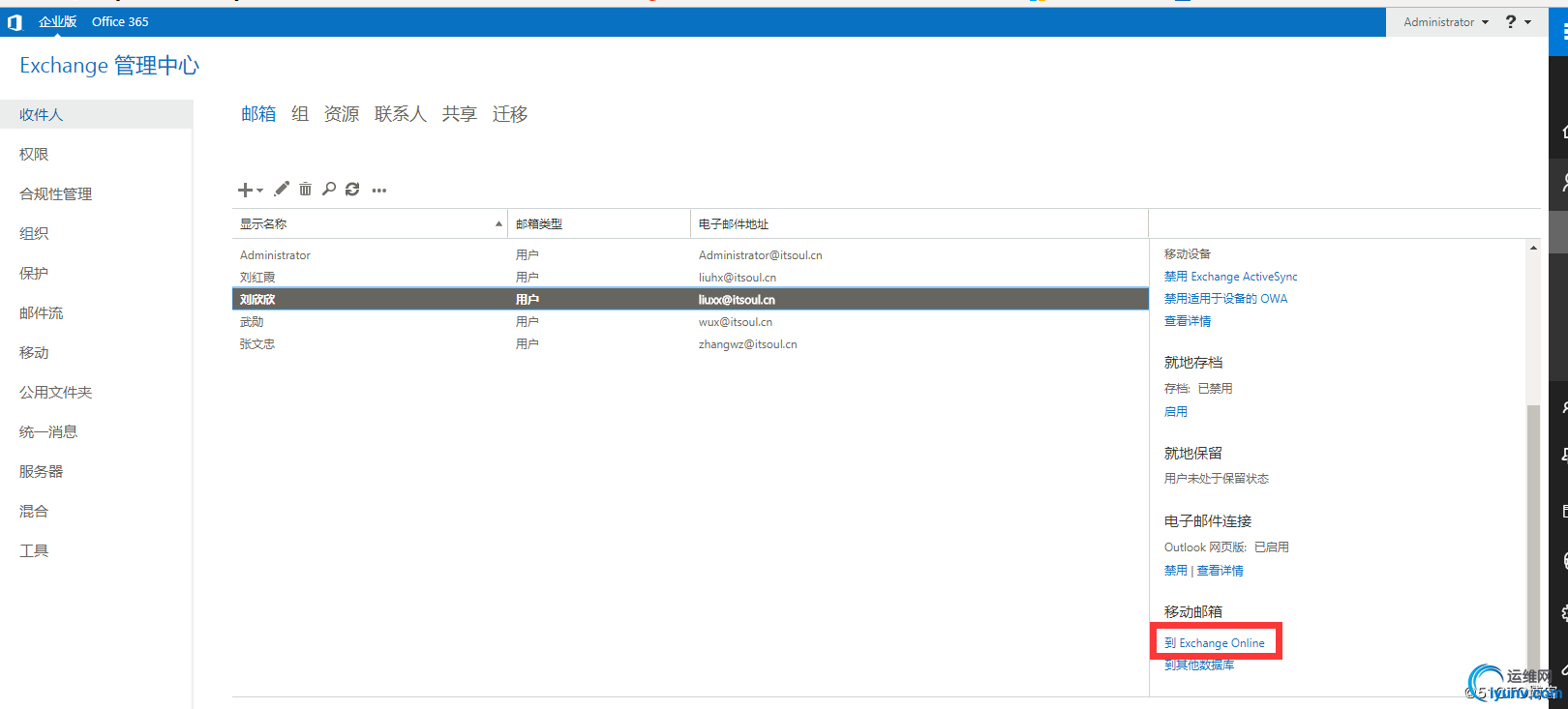This screenshot has height=709, width=1568.
Task: Click the Office logo icon in header
Action: coord(15,21)
